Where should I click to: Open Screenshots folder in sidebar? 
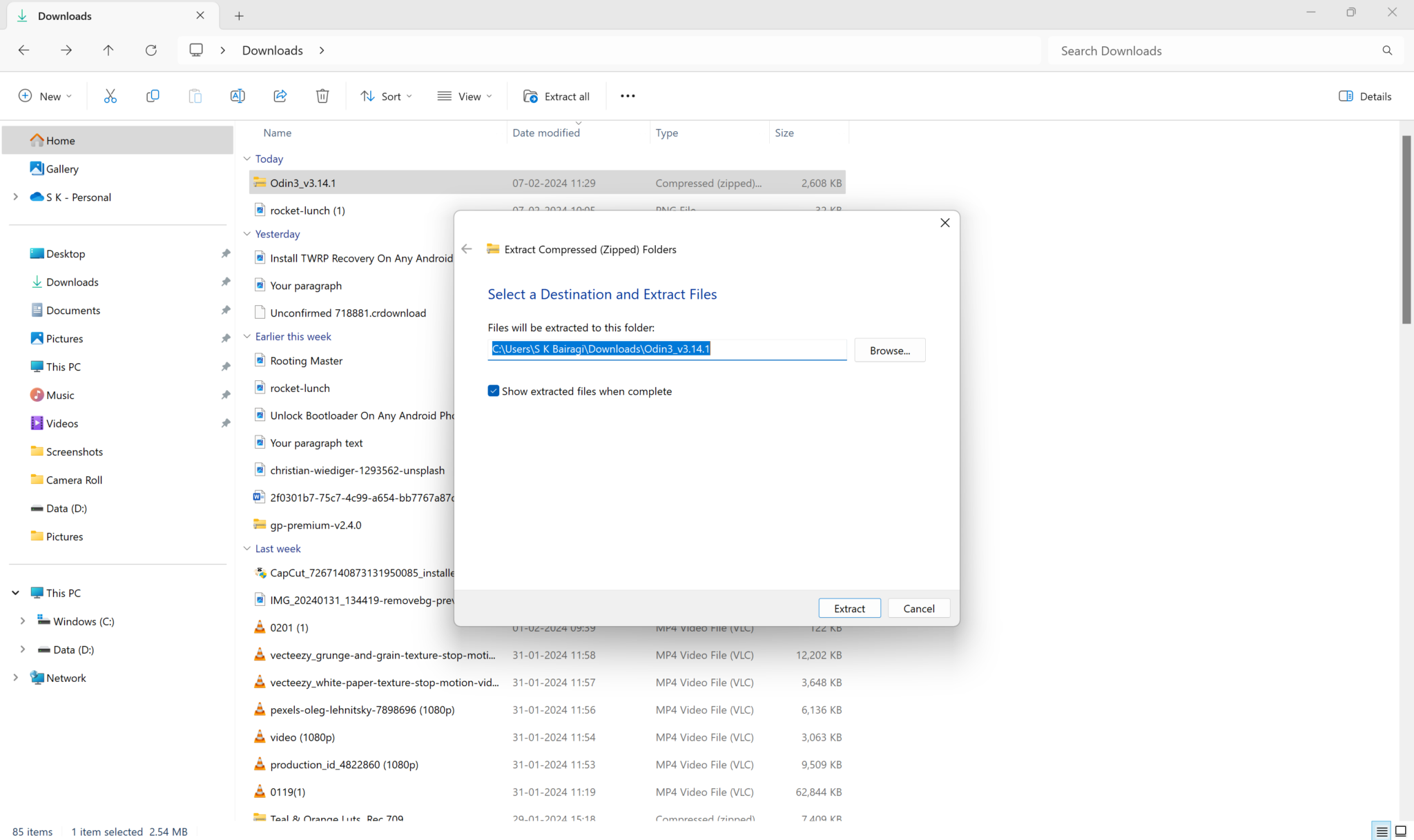(x=66, y=451)
